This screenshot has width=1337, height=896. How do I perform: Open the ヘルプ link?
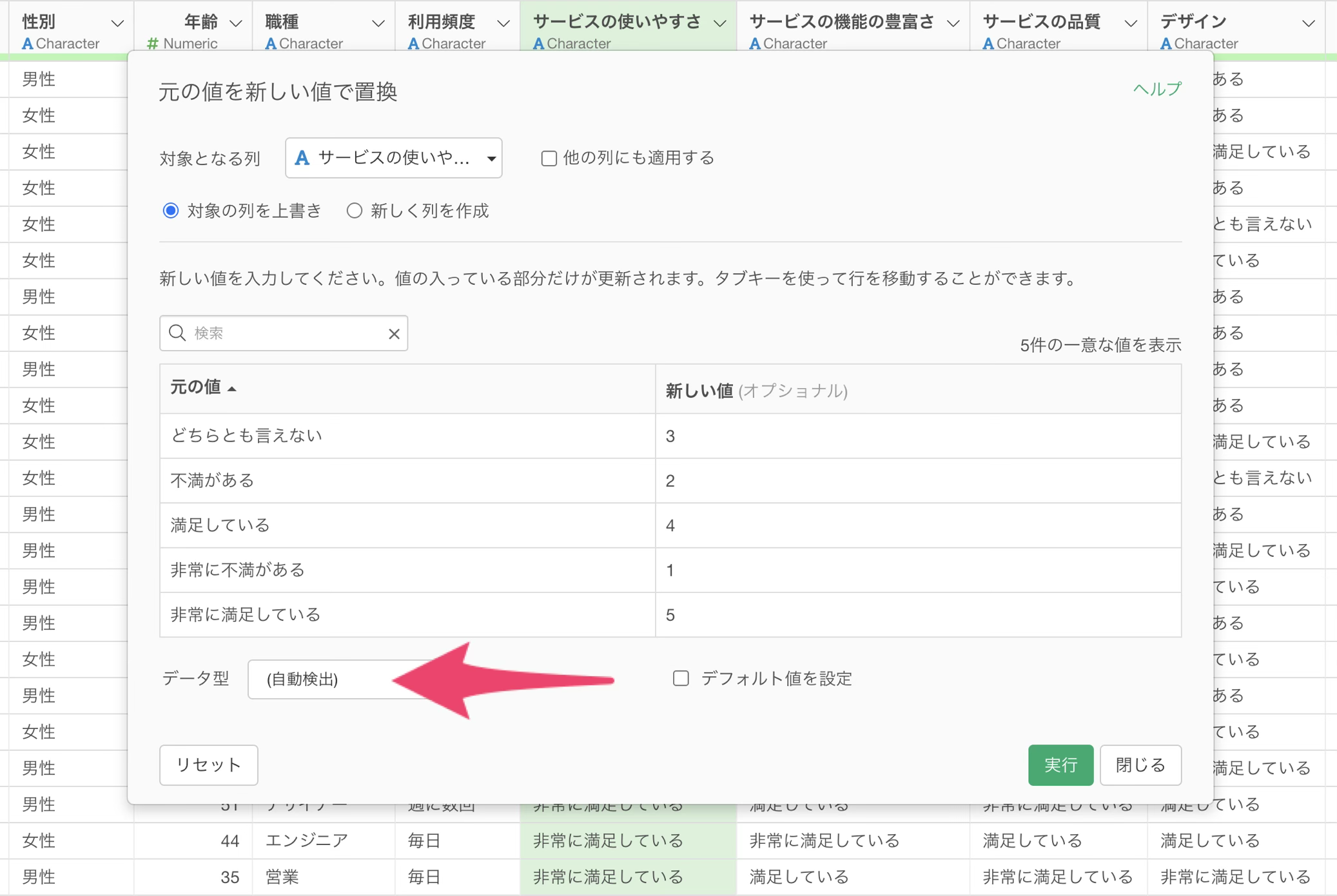point(1157,89)
